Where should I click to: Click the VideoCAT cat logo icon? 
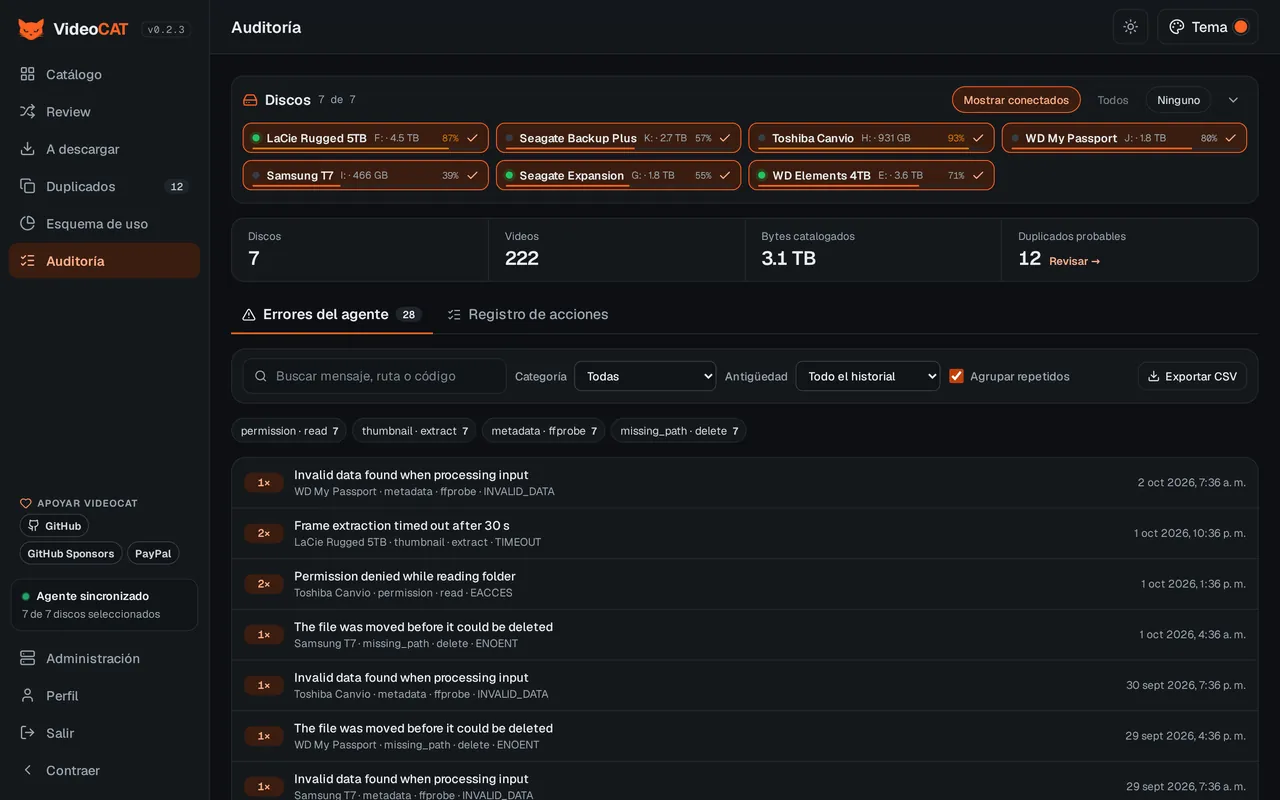[x=31, y=29]
